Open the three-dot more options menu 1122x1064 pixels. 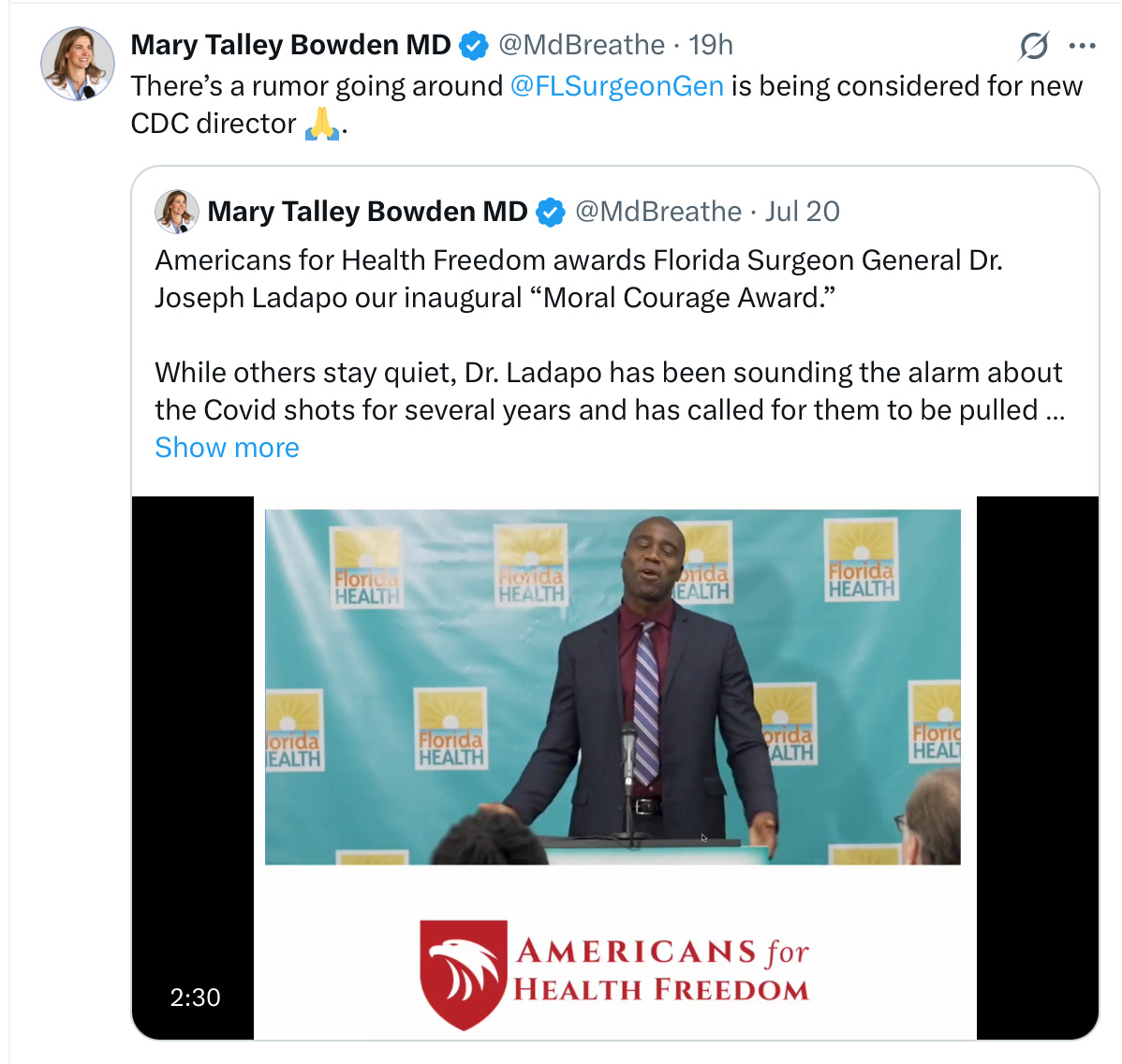(x=1082, y=46)
